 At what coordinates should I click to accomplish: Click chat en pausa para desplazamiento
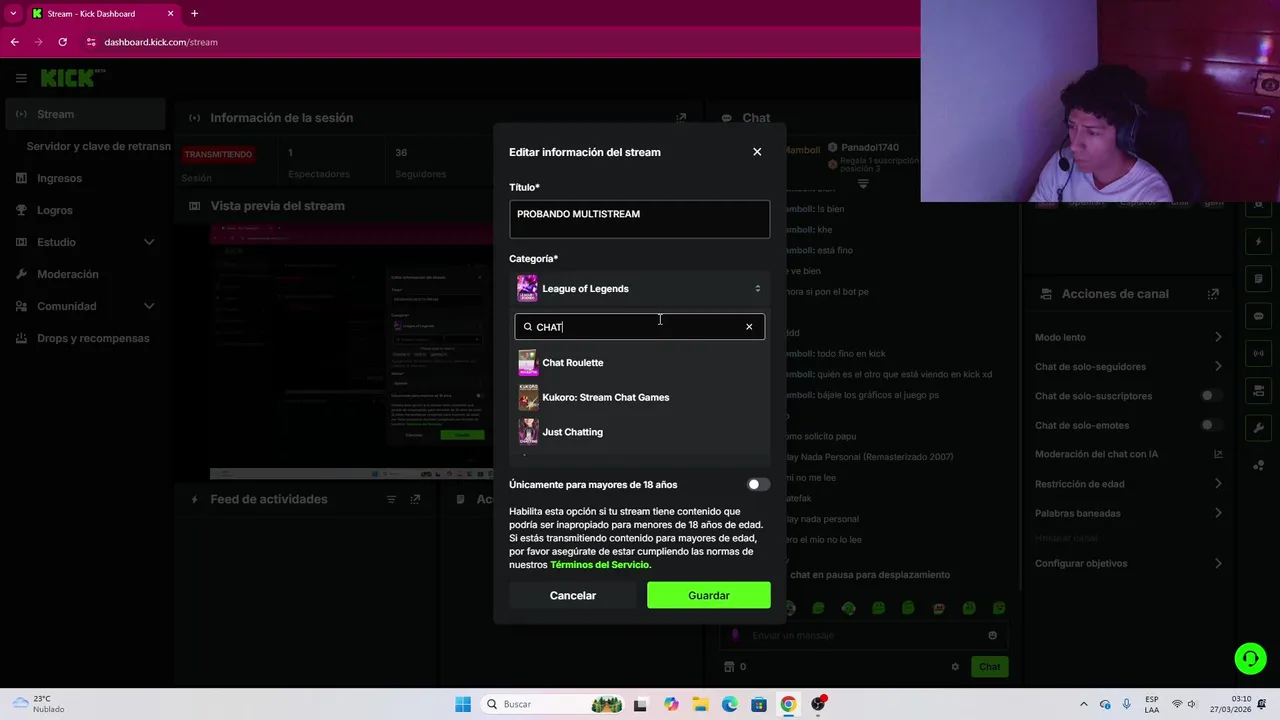tap(870, 575)
